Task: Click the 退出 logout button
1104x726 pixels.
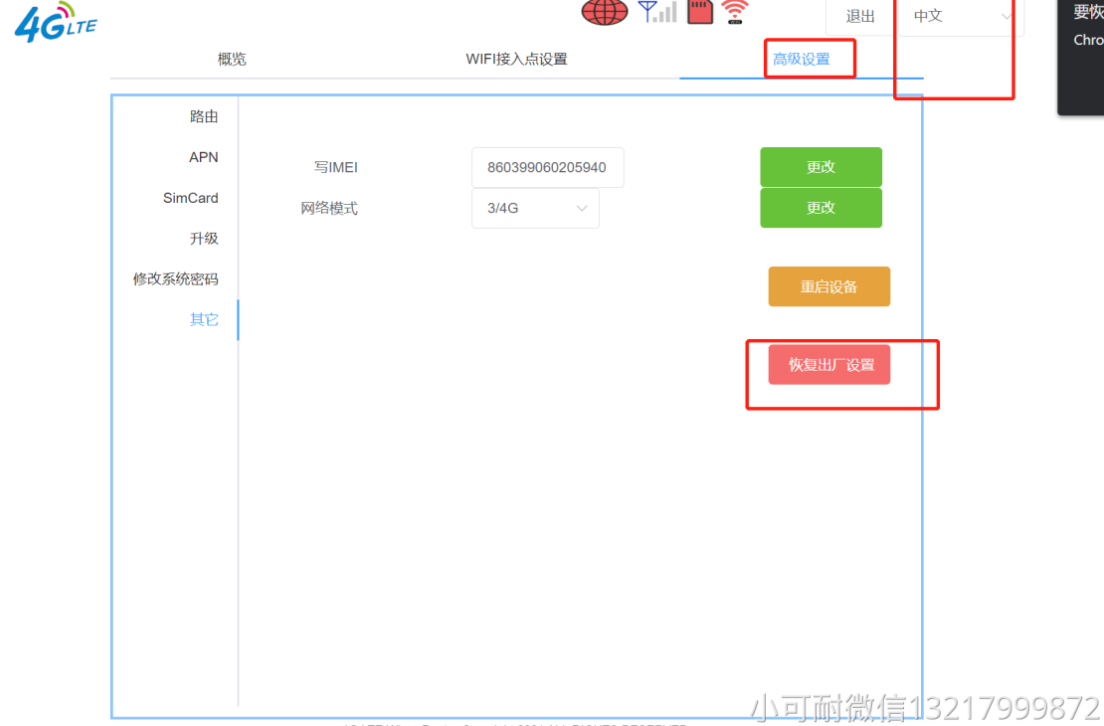Action: (860, 16)
